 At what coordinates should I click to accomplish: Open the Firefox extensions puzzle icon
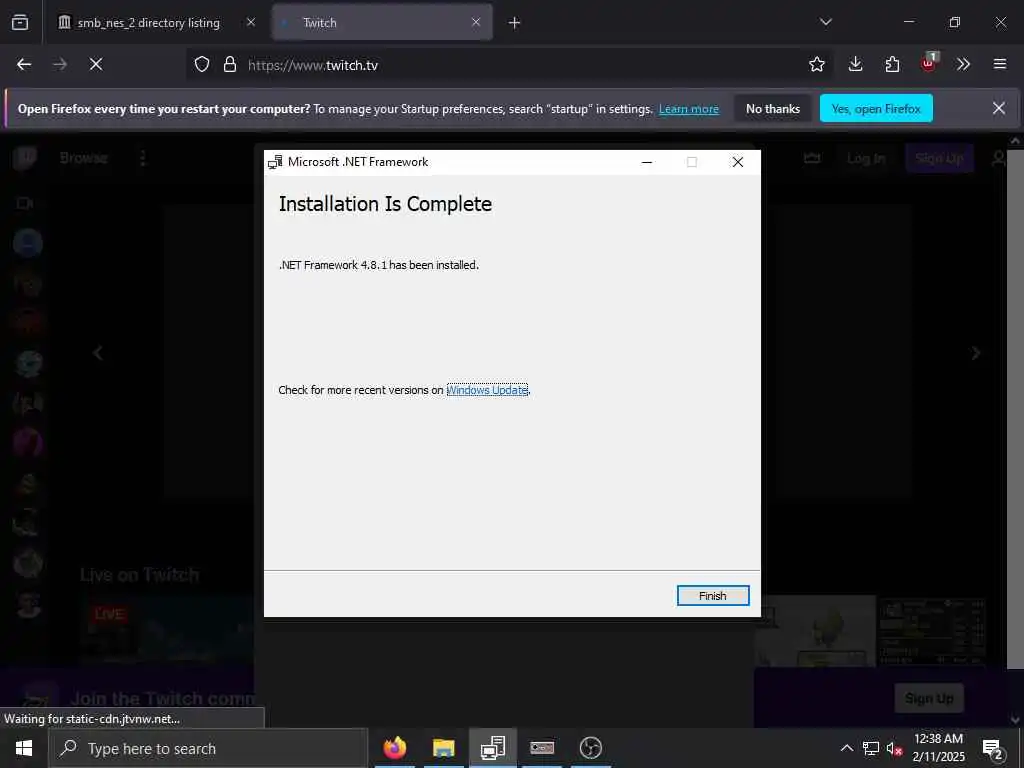point(892,64)
